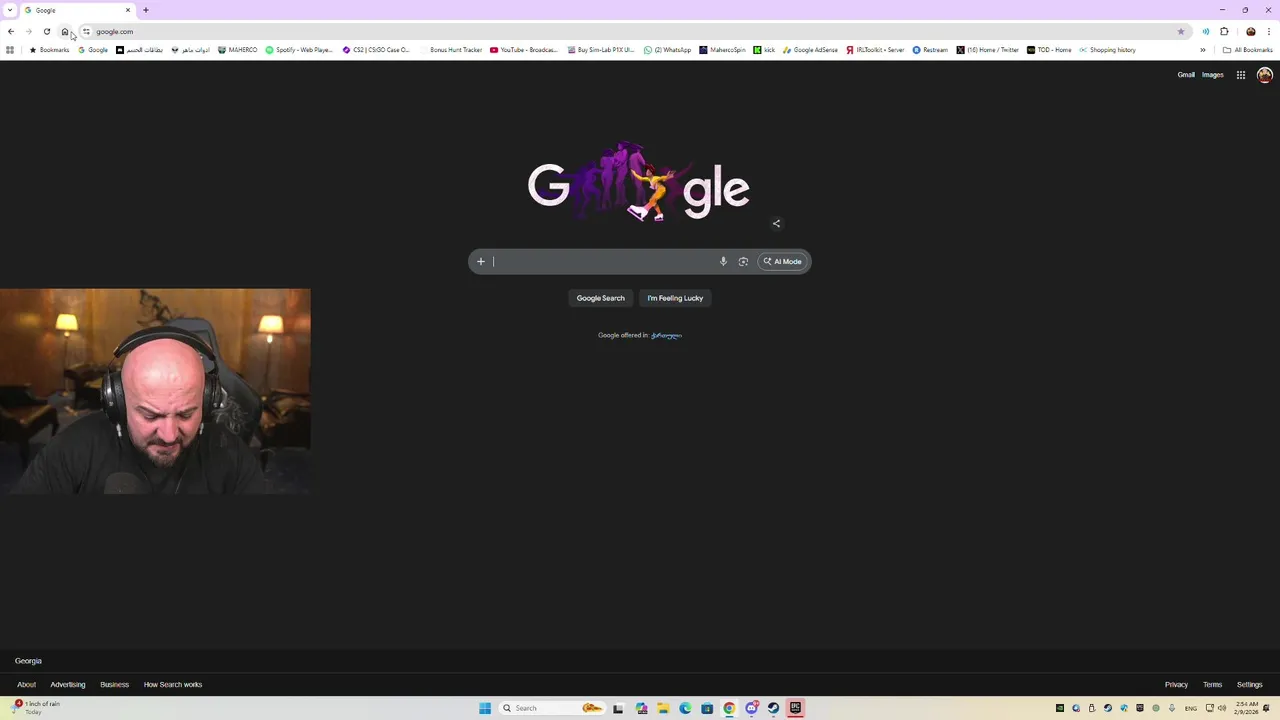This screenshot has height=720, width=1280.
Task: Open the IRLToolkit Server bookmark
Action: [x=875, y=50]
